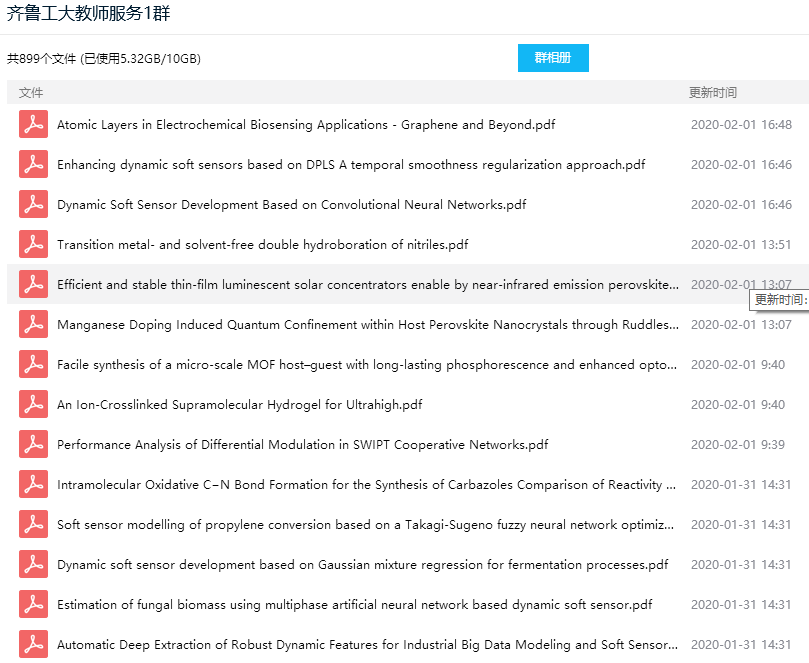809x663 pixels.
Task: Open Facile synthesis of micro-scale MOF file
Action: [x=367, y=365]
